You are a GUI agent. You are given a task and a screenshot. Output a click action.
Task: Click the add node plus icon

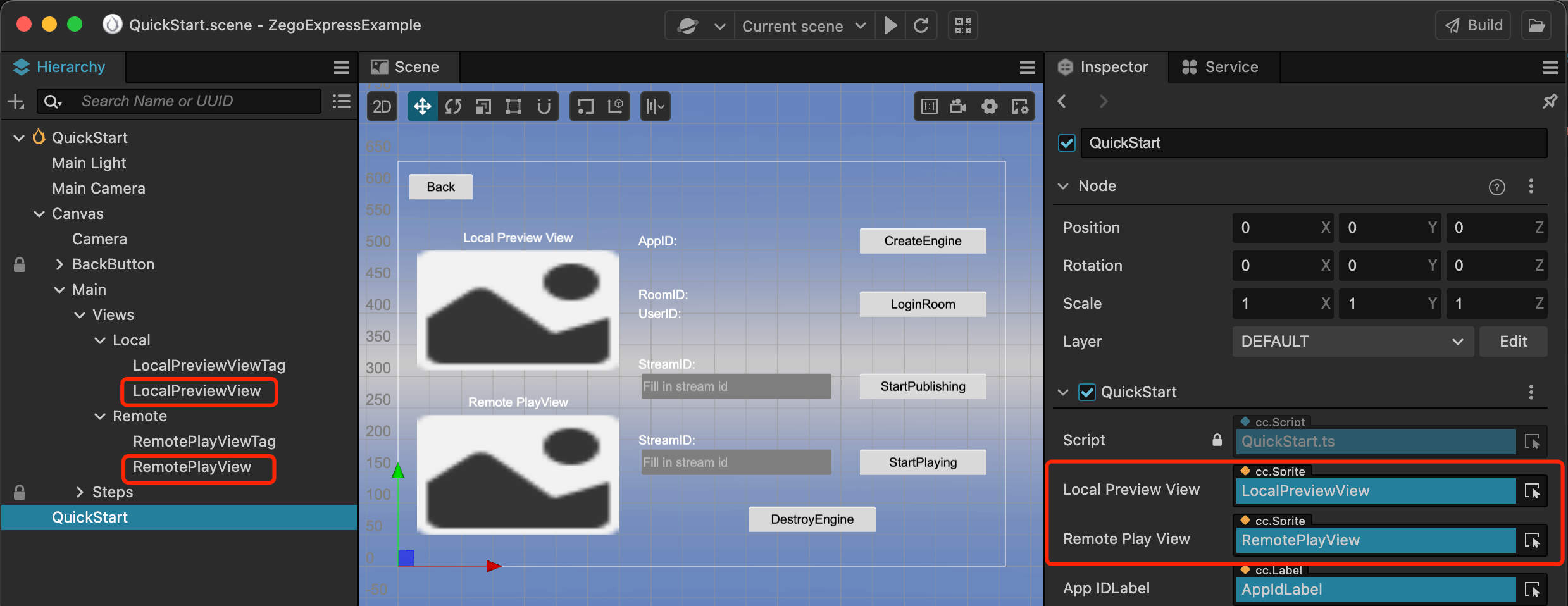(16, 101)
